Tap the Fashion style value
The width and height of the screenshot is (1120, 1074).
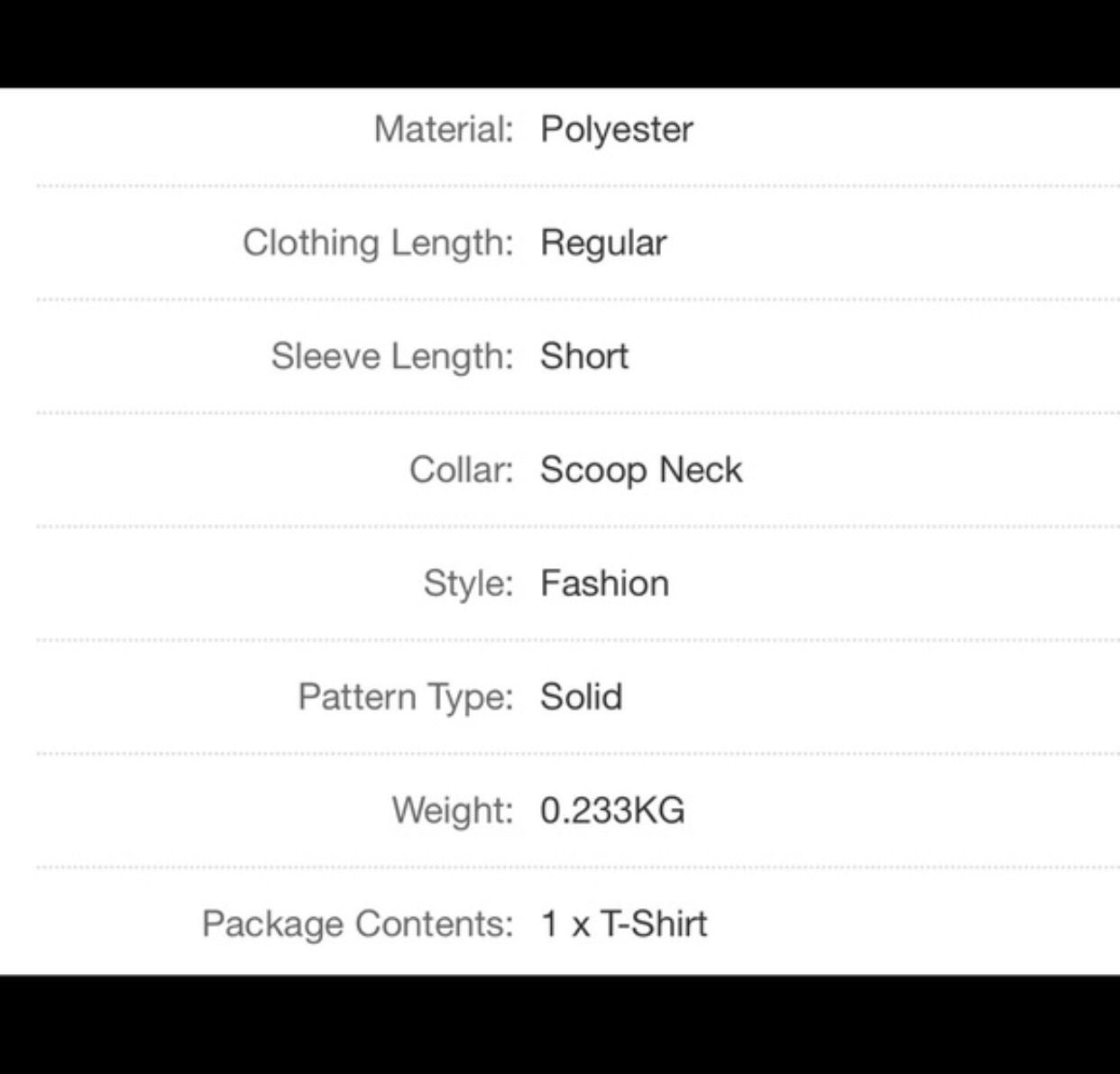point(604,583)
